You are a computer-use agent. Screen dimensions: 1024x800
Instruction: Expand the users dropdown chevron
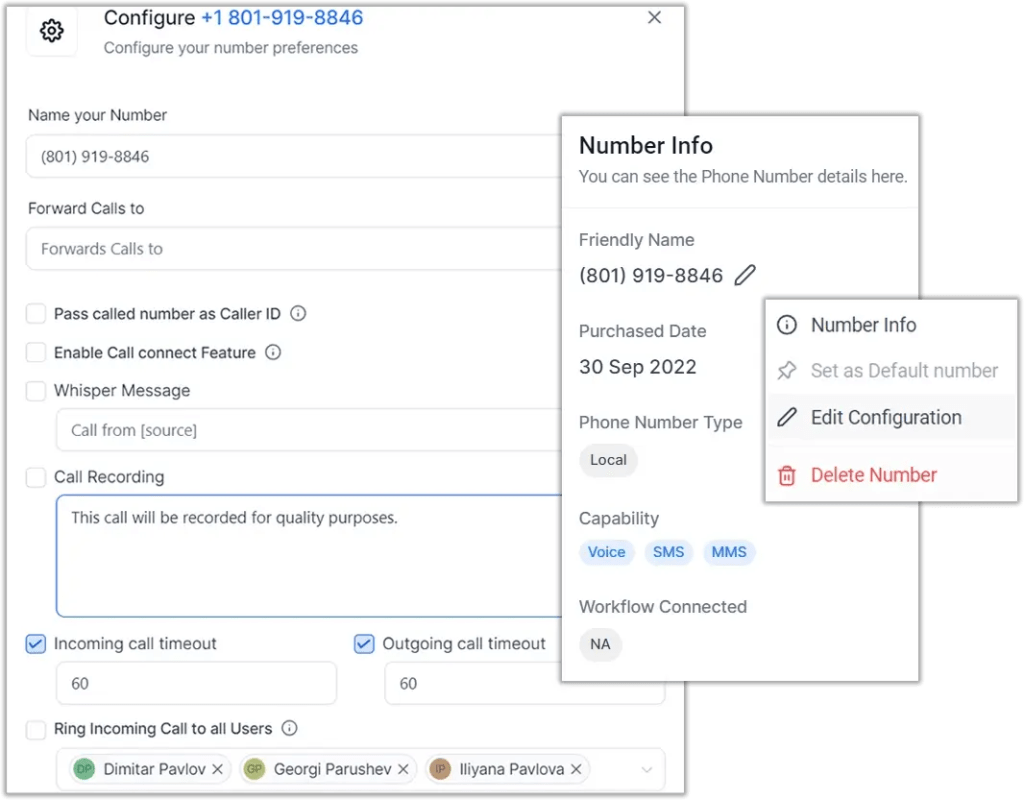(x=646, y=769)
